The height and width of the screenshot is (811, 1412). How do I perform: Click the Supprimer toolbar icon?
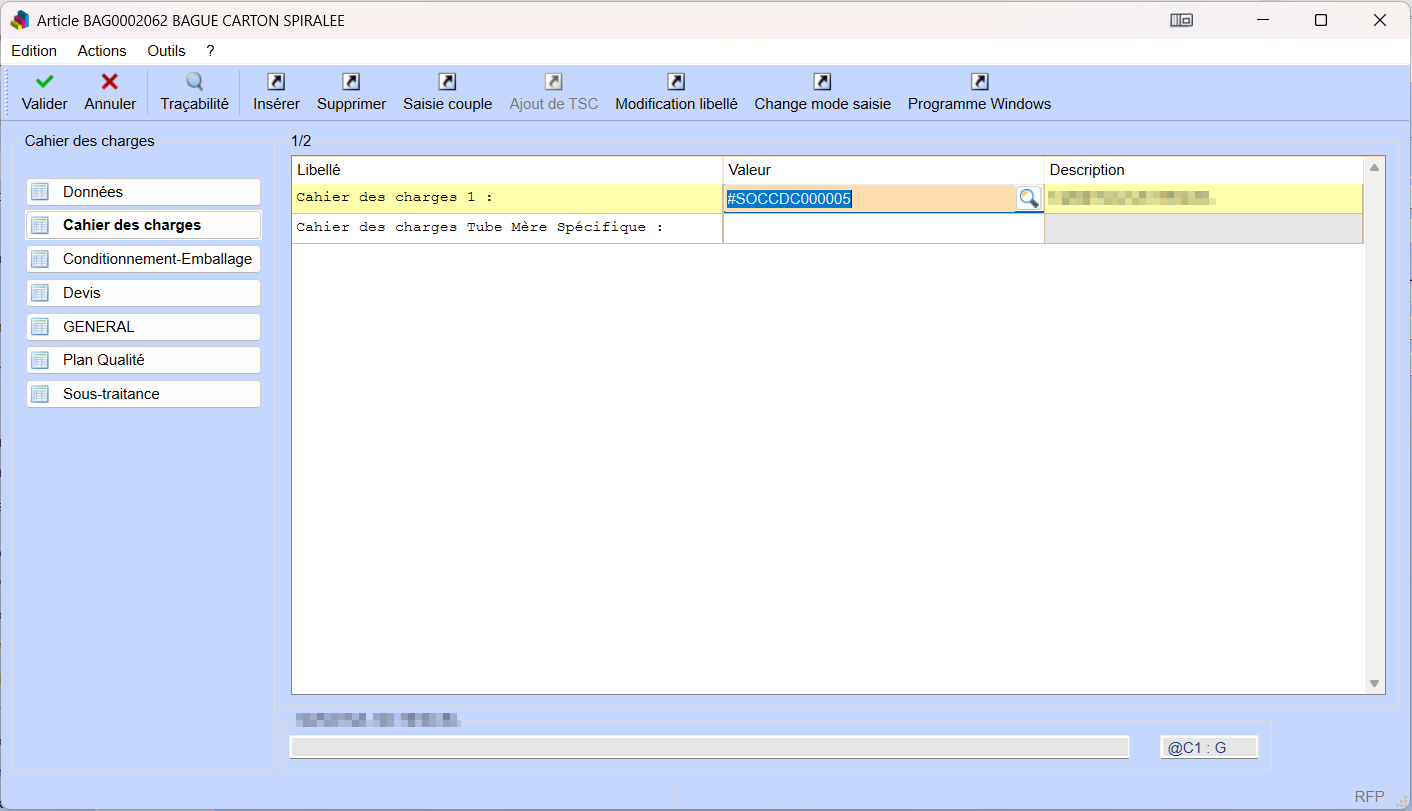[x=351, y=82]
